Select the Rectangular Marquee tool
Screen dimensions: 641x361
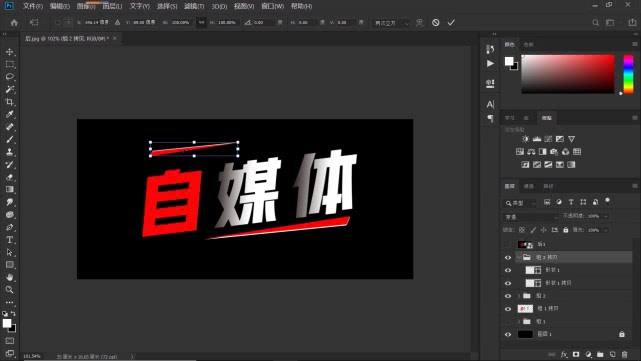click(x=10, y=65)
